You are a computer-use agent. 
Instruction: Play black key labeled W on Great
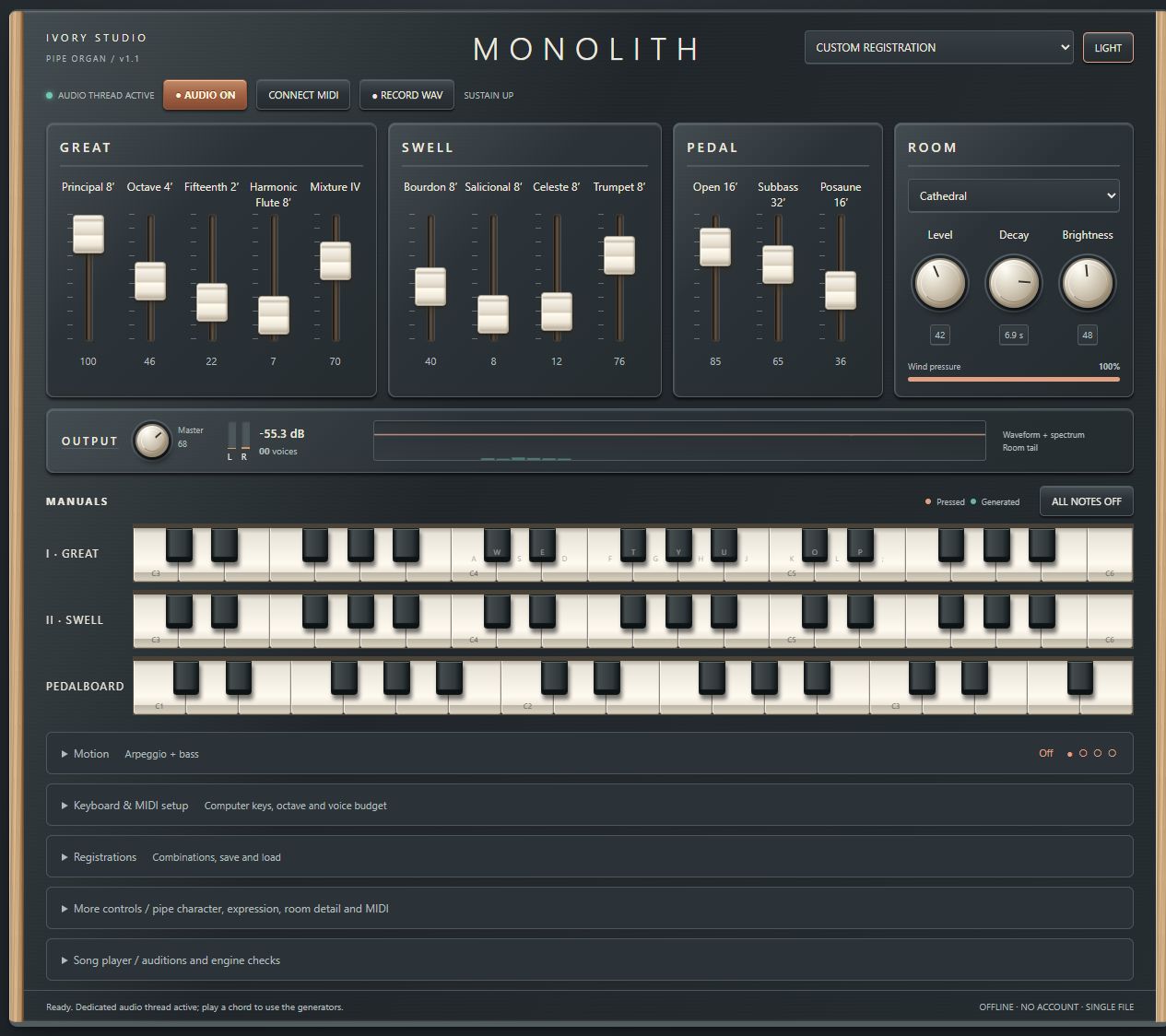(497, 544)
